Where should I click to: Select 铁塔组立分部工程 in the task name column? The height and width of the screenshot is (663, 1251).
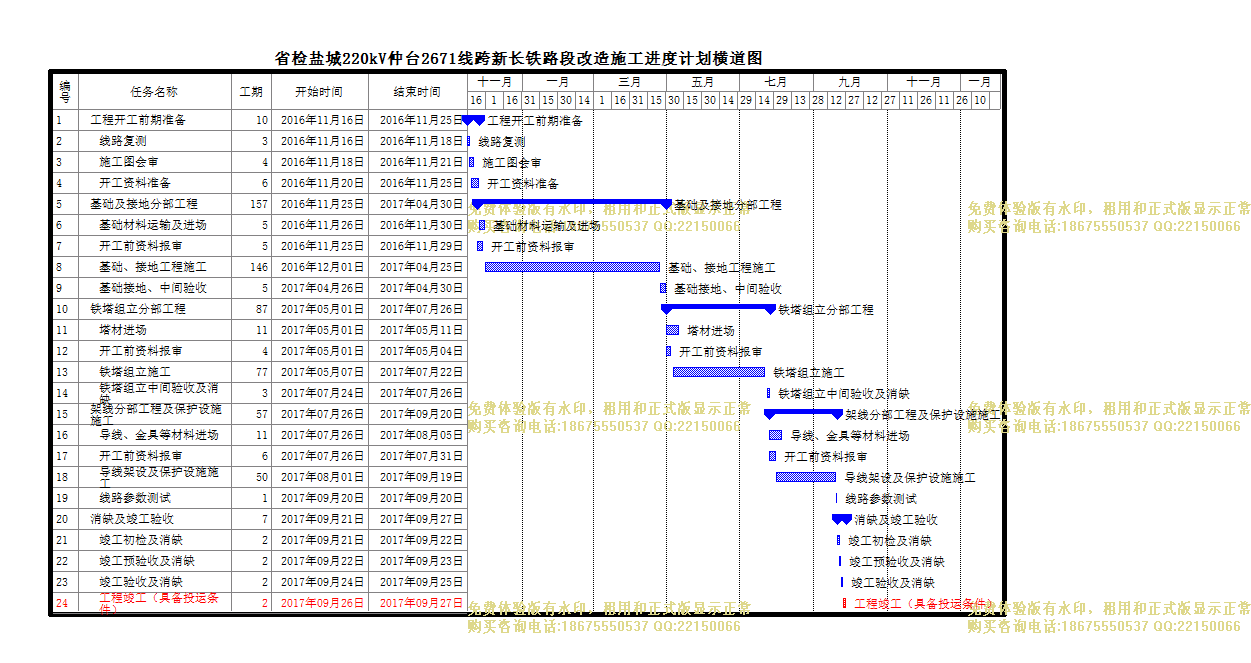coord(138,309)
